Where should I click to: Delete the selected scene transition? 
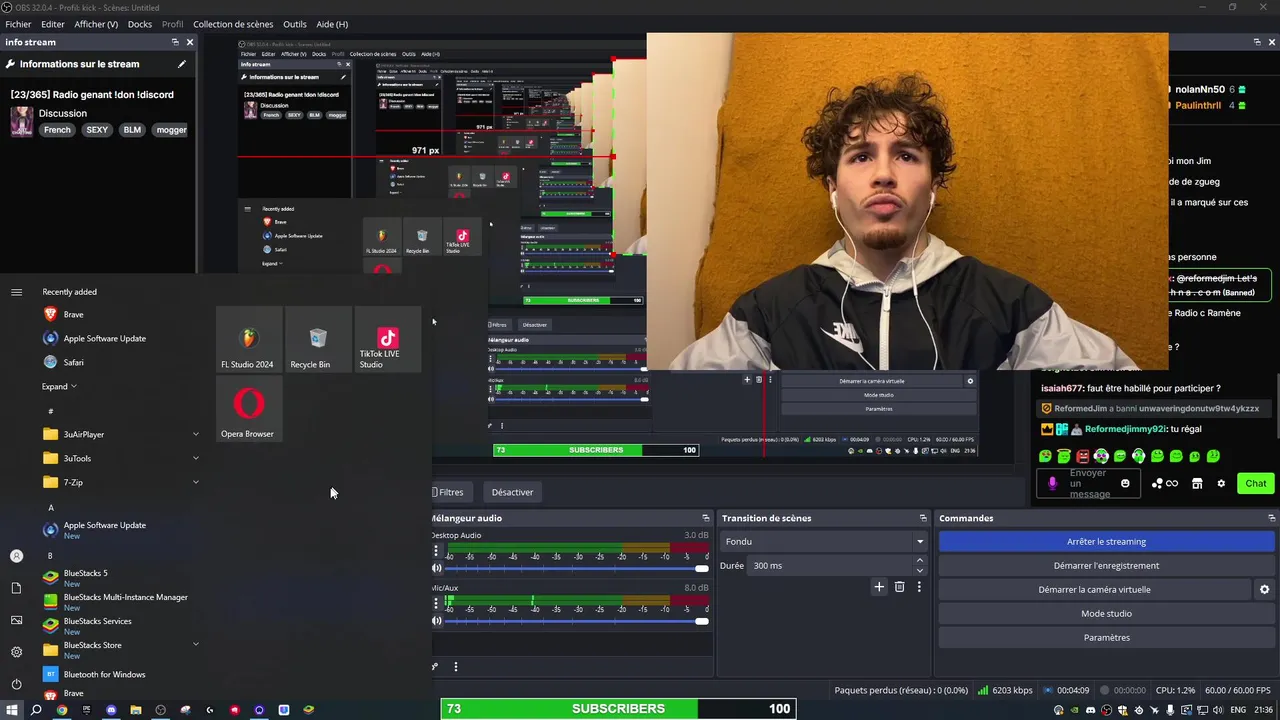899,587
